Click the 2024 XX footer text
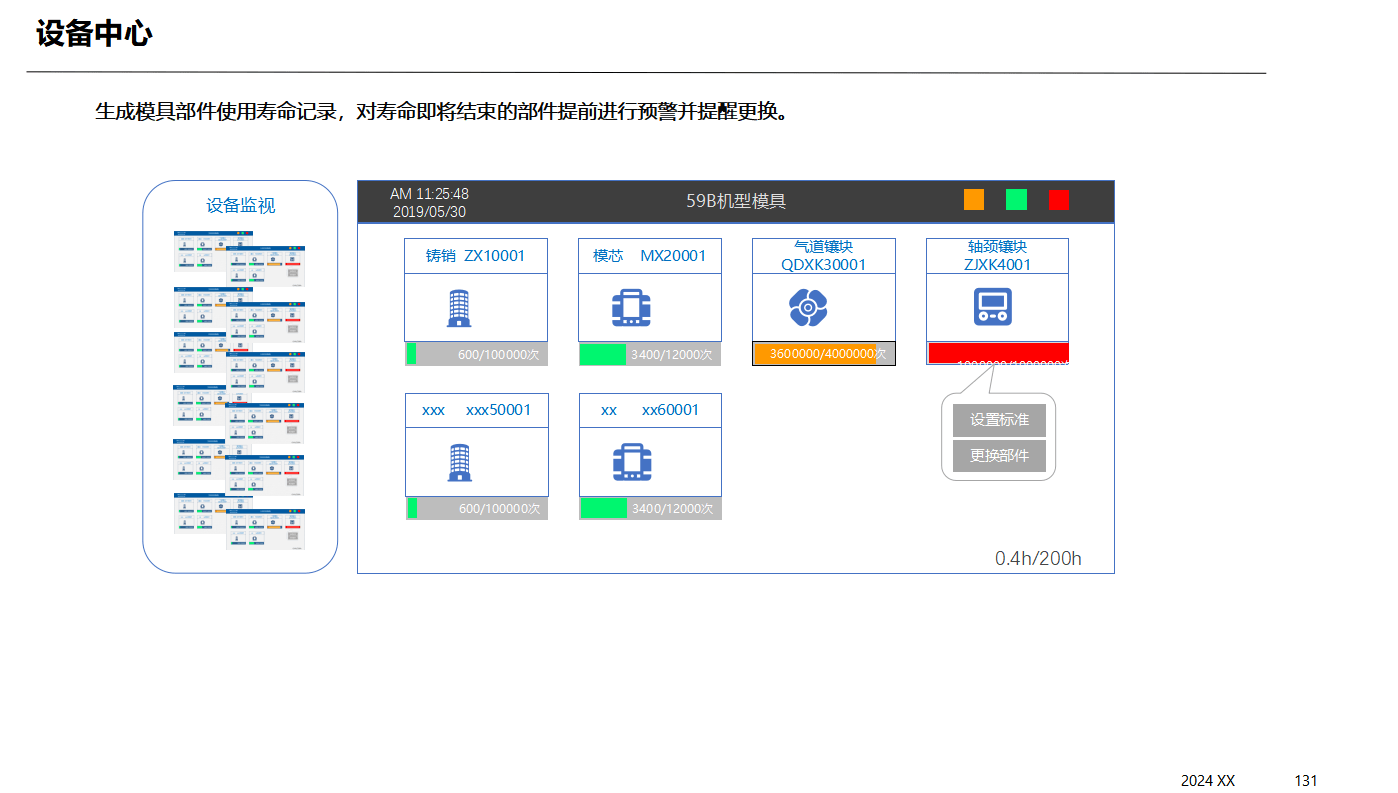This screenshot has width=1398, height=793. [x=1208, y=781]
